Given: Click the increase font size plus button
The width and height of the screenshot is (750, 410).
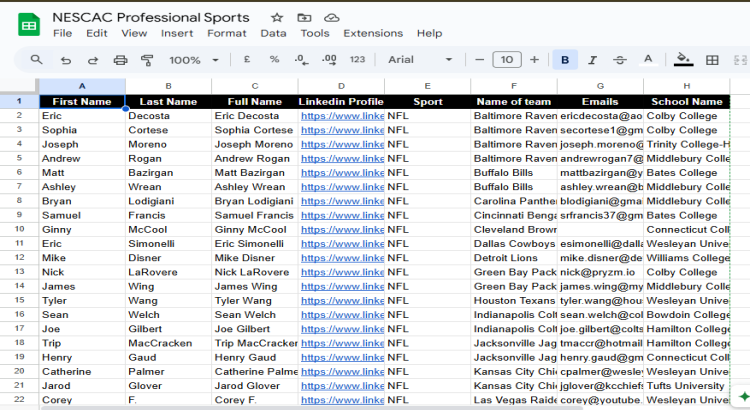Looking at the screenshot, I should (534, 60).
